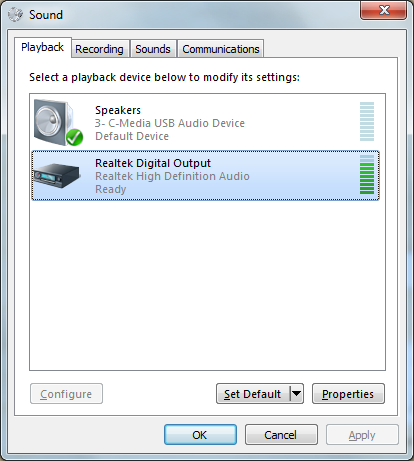Close the Sound dialog window
414x461 pixels.
[384, 10]
